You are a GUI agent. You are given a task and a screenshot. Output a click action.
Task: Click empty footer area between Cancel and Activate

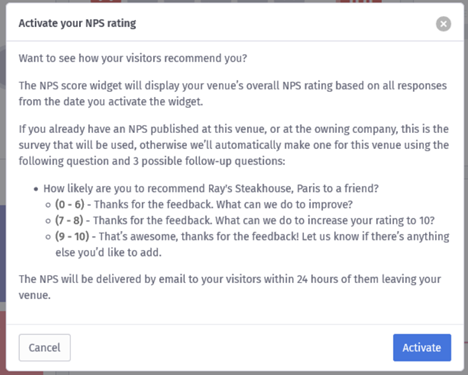pos(232,348)
